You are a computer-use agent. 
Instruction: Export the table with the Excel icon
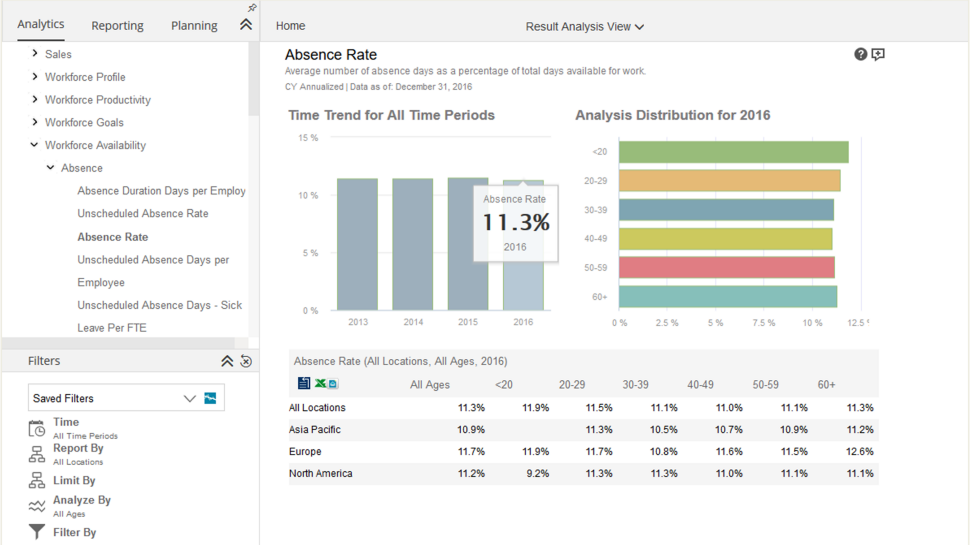tap(320, 383)
